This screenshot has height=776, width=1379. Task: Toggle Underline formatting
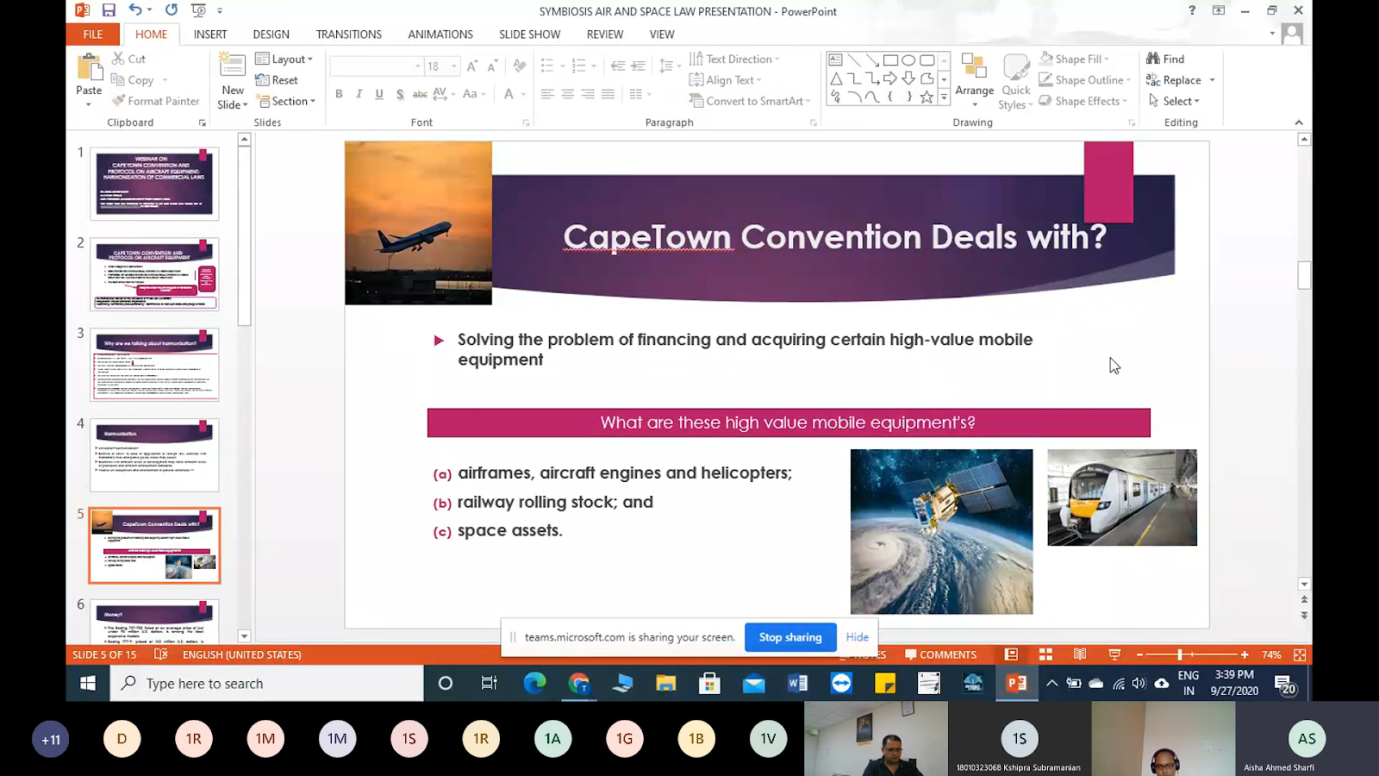pos(379,94)
